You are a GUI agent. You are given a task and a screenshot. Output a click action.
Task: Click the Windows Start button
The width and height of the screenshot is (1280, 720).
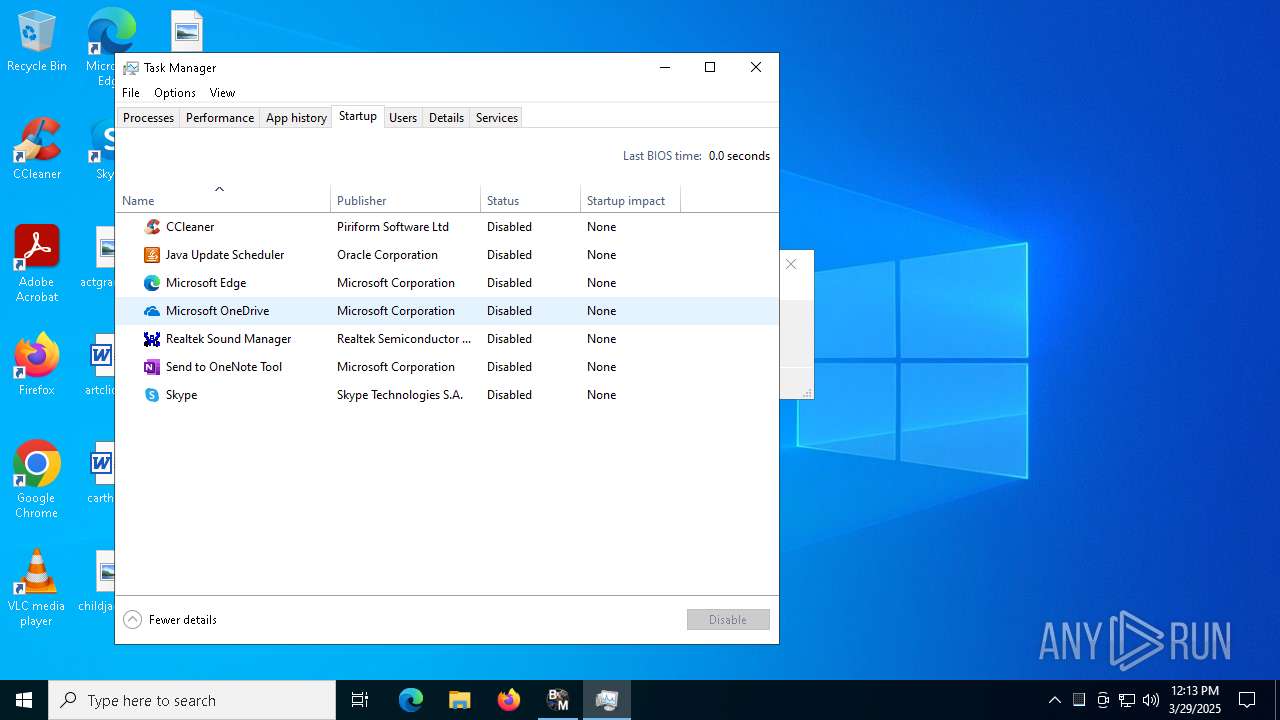(x=24, y=700)
